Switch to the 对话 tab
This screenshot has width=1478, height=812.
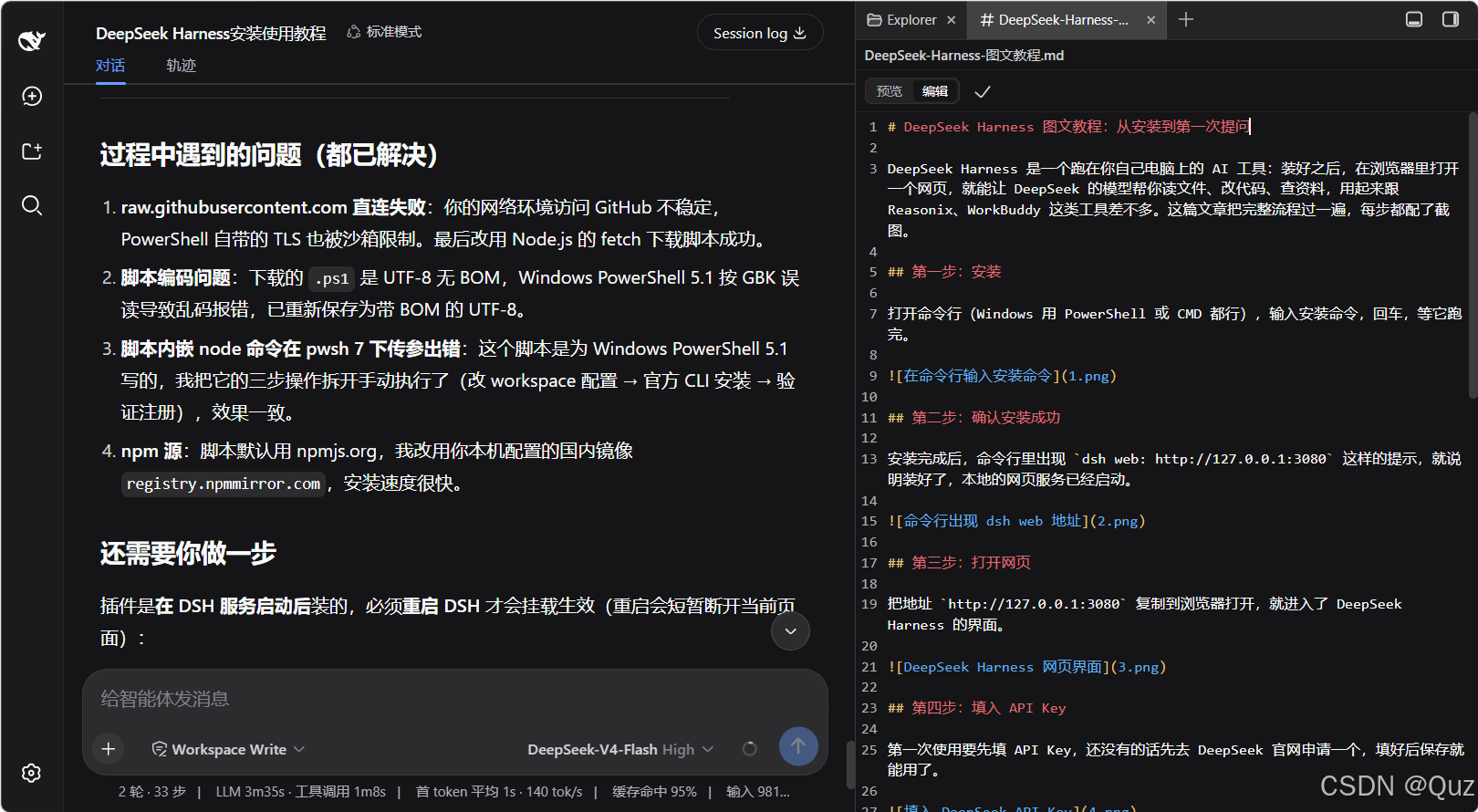tap(110, 66)
